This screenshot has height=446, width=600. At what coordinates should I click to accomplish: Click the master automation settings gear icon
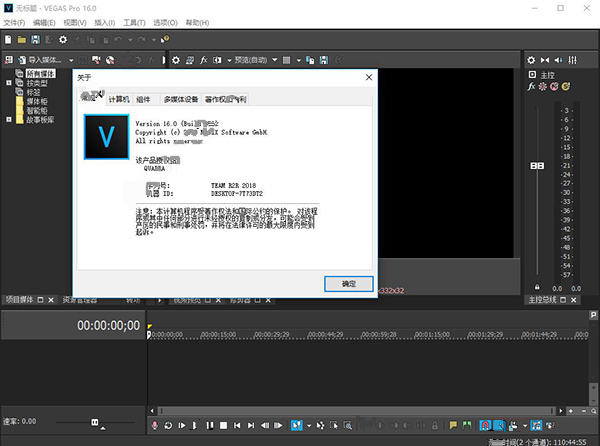[x=543, y=86]
